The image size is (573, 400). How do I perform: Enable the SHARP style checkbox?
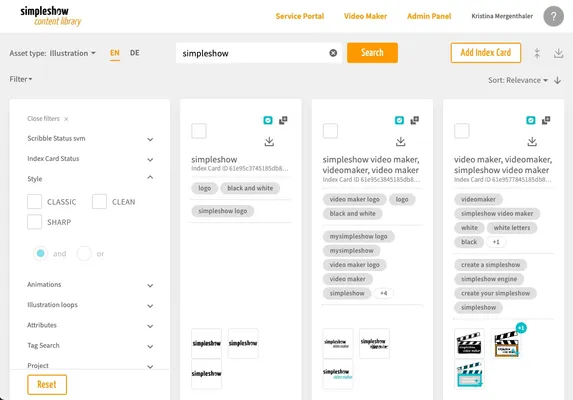click(x=34, y=222)
